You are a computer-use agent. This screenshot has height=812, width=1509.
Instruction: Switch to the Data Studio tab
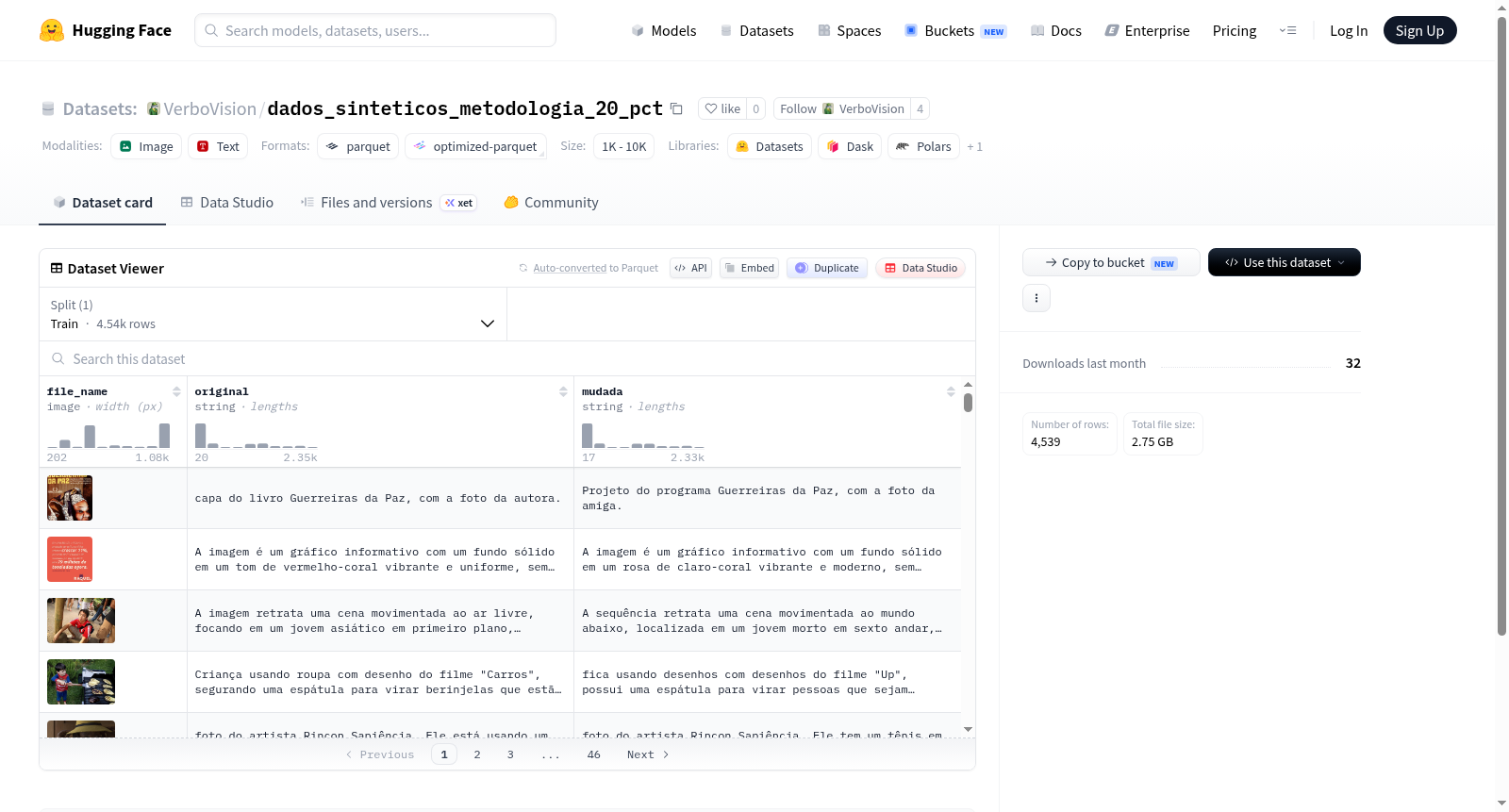(x=227, y=203)
